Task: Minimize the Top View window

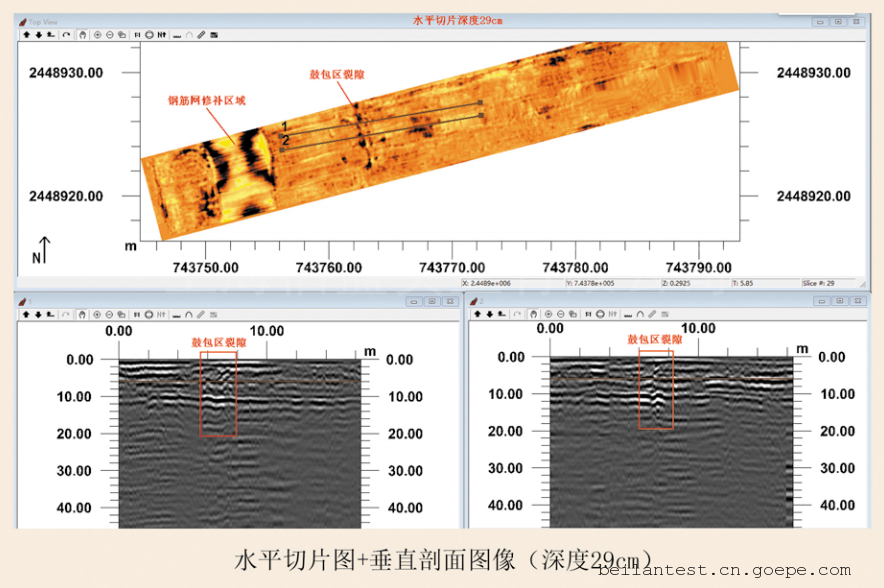Action: tap(819, 21)
